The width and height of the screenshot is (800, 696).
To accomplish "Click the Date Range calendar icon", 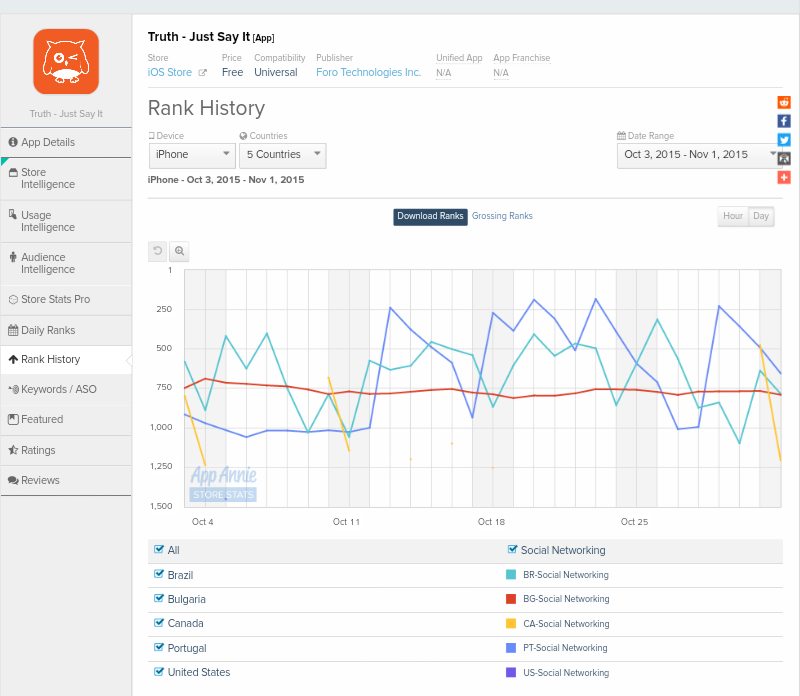I will pyautogui.click(x=621, y=136).
